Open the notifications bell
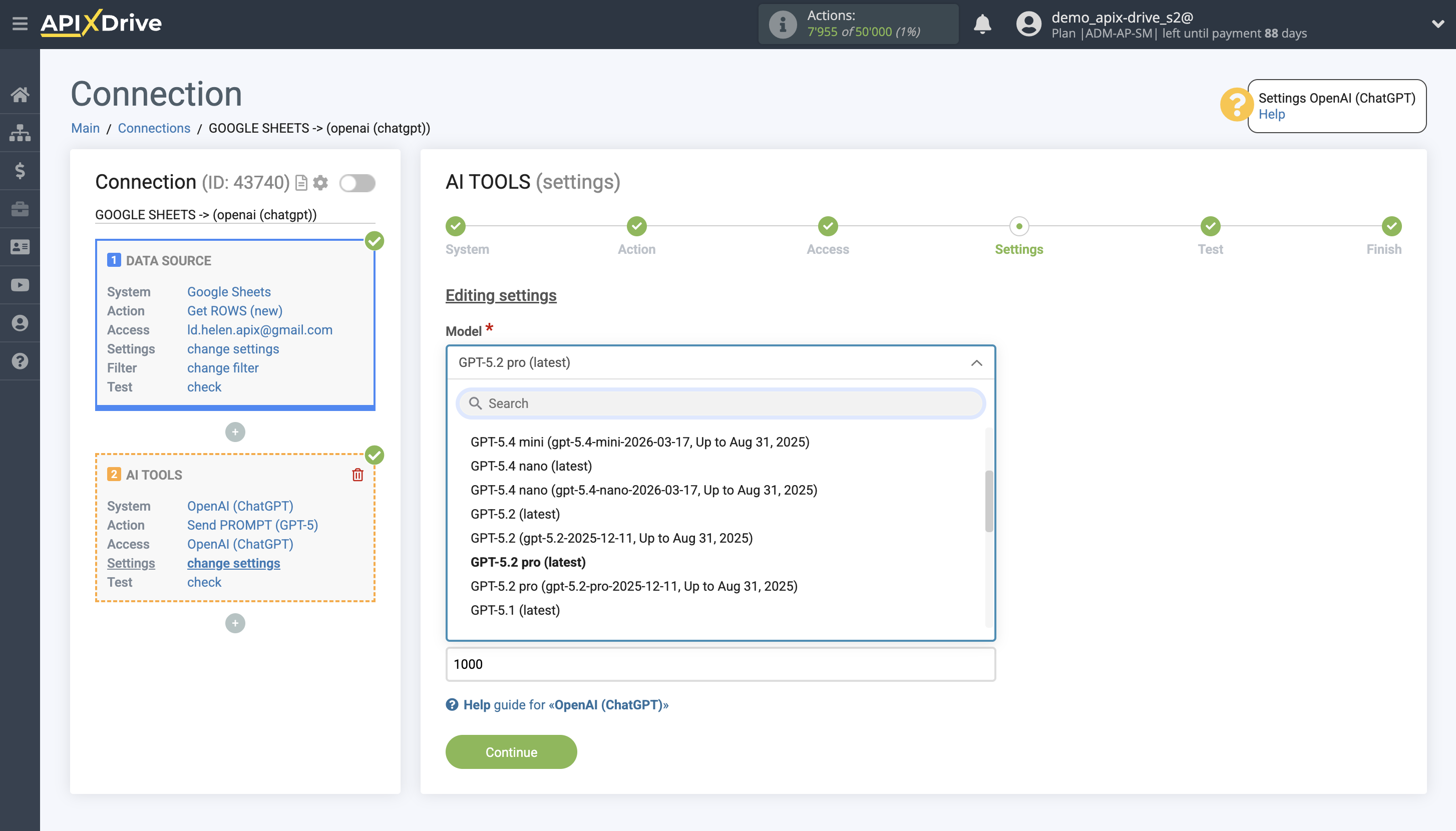 click(x=983, y=24)
